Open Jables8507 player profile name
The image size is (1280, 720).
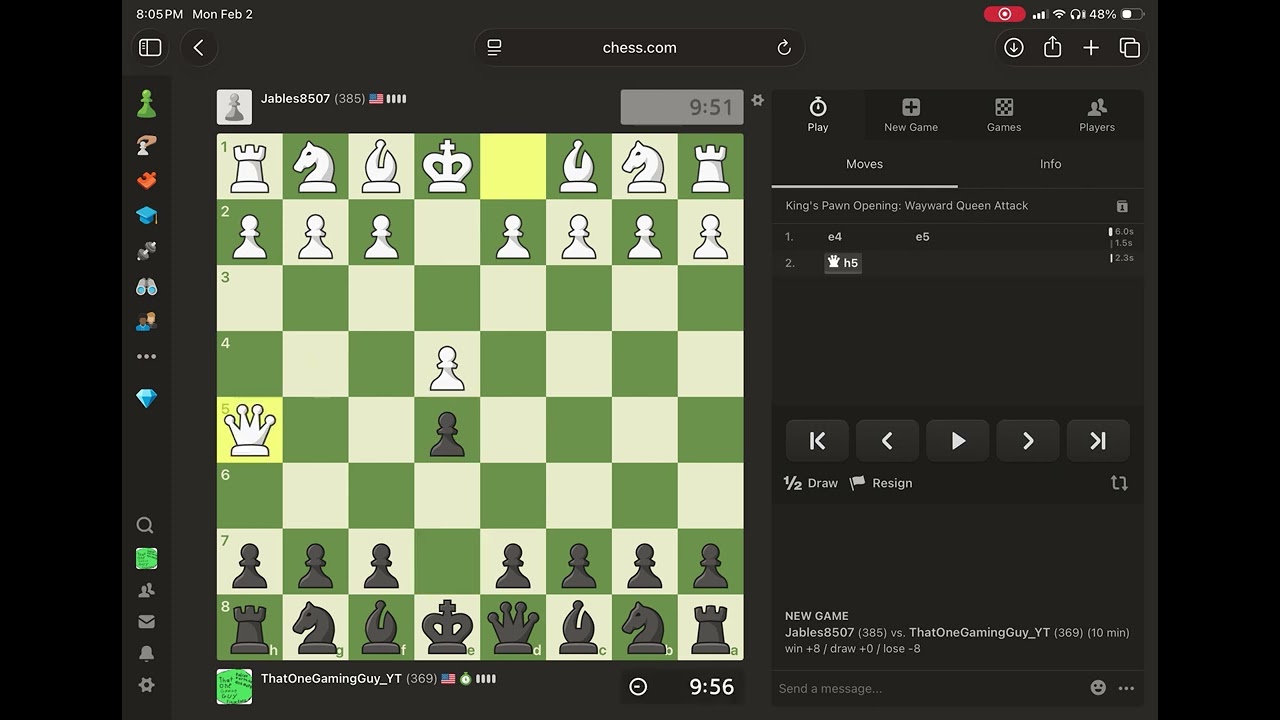pyautogui.click(x=295, y=99)
